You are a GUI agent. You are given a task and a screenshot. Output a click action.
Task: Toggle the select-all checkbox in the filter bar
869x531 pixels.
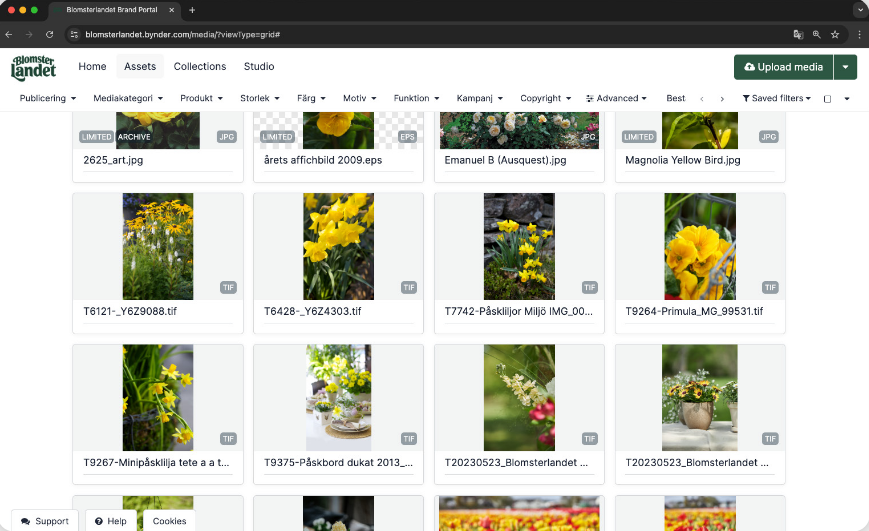(x=827, y=99)
